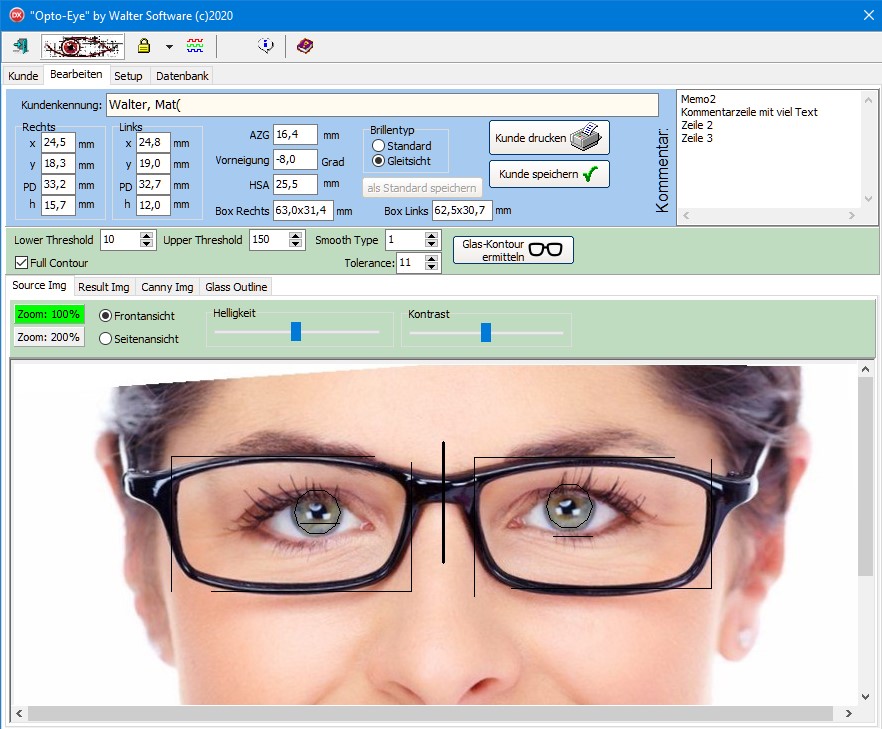Click the memo's horizontal scroll left arrow
The height and width of the screenshot is (729, 882).
(686, 215)
